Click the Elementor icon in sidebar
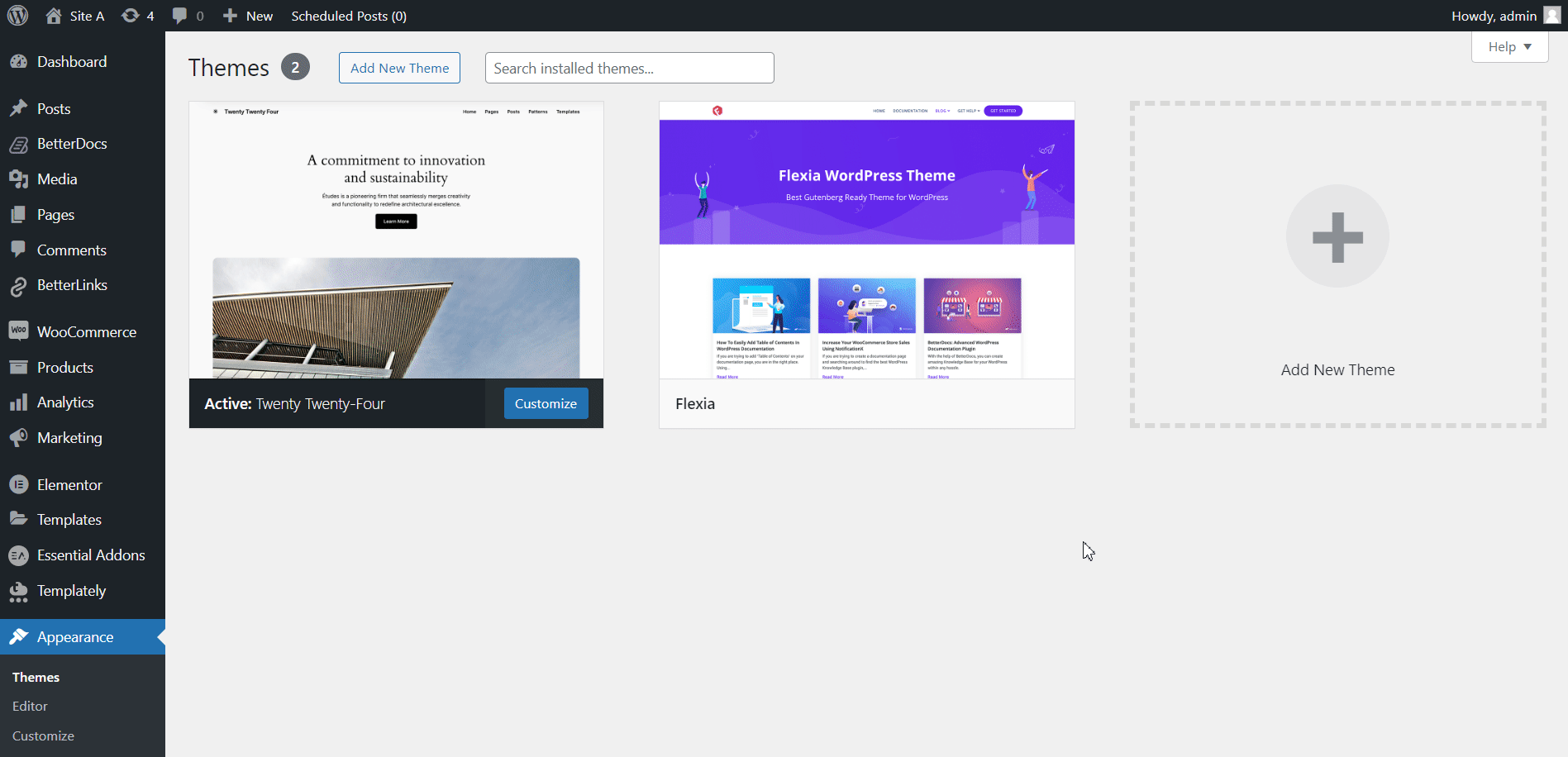The image size is (1568, 757). tap(20, 484)
